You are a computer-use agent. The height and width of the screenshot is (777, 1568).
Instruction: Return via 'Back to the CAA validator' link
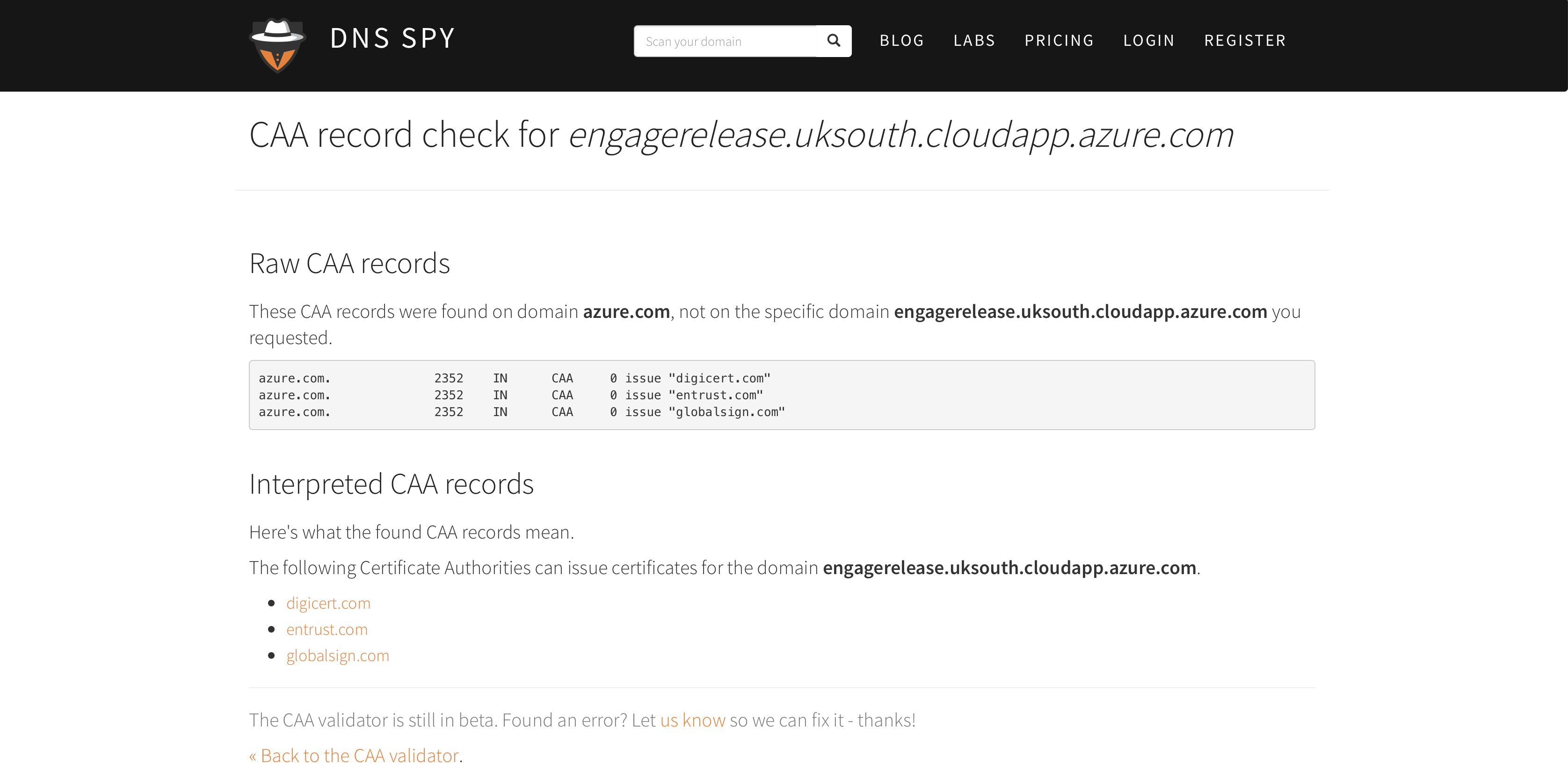[353, 755]
